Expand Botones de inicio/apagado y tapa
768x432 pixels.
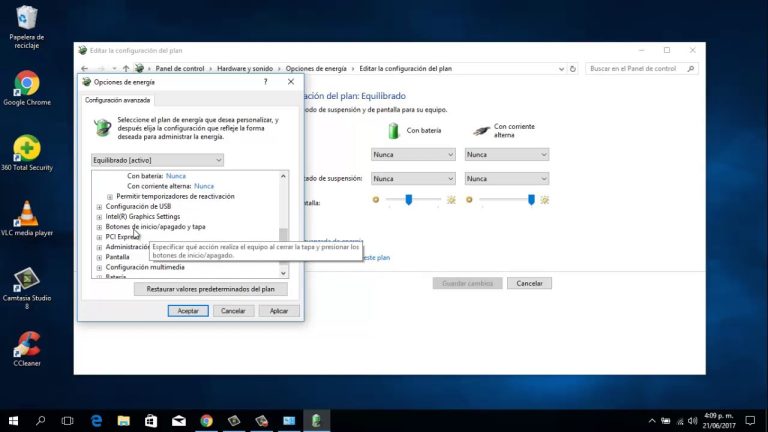point(99,227)
